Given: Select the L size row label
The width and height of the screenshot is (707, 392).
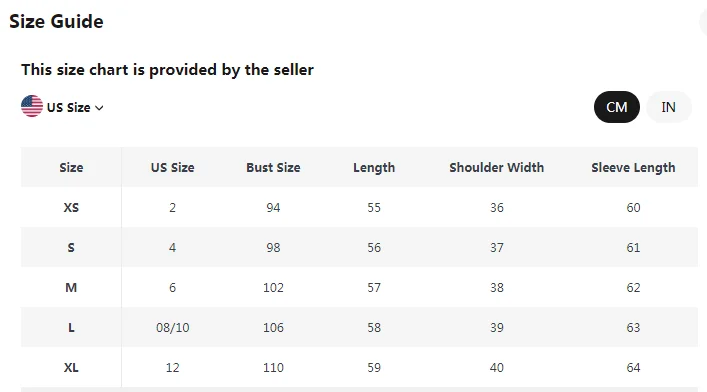Looking at the screenshot, I should 71,327.
